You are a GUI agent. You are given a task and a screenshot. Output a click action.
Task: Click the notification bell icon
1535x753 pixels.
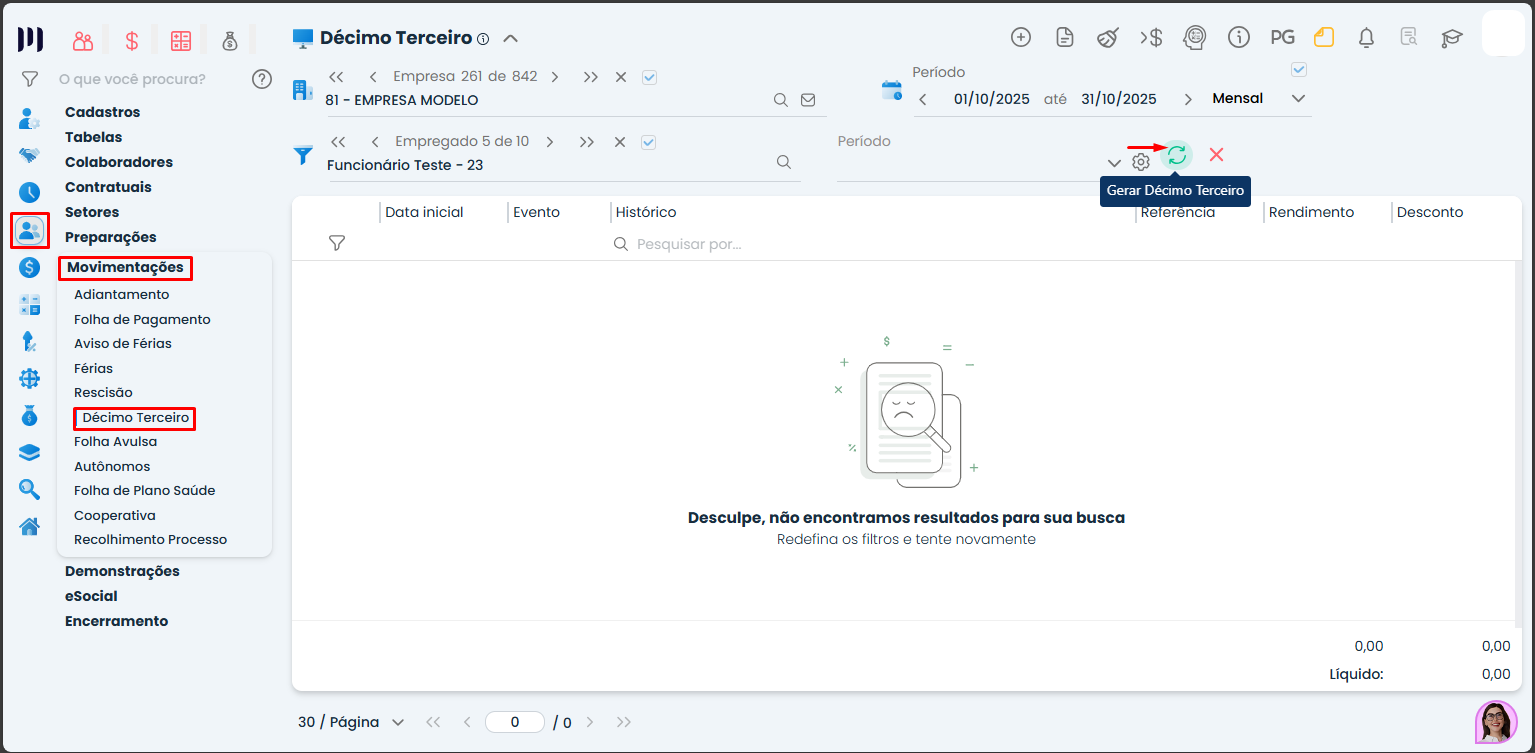click(x=1366, y=38)
